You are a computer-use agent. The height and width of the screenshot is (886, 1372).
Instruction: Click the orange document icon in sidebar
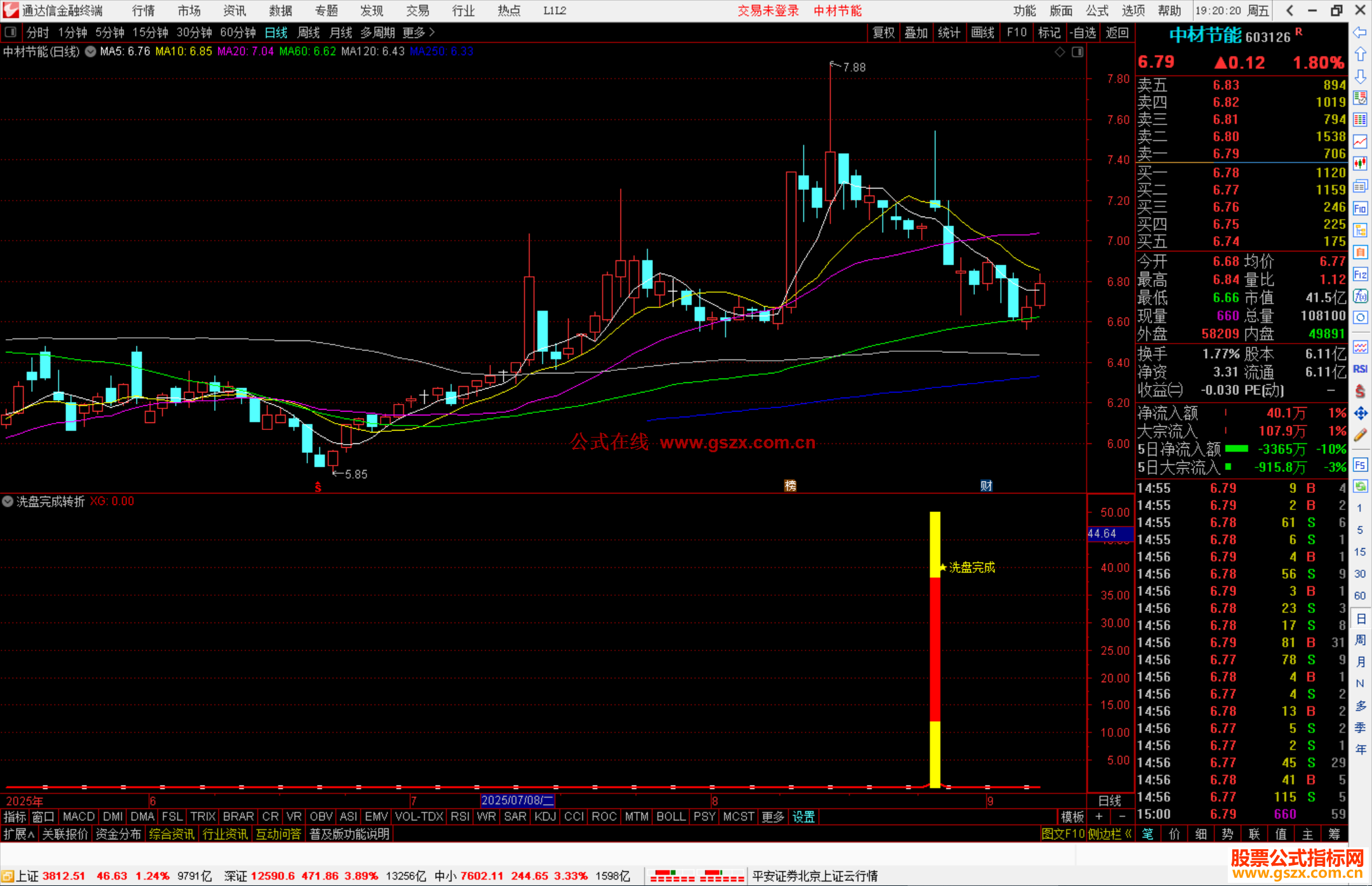(x=1360, y=252)
